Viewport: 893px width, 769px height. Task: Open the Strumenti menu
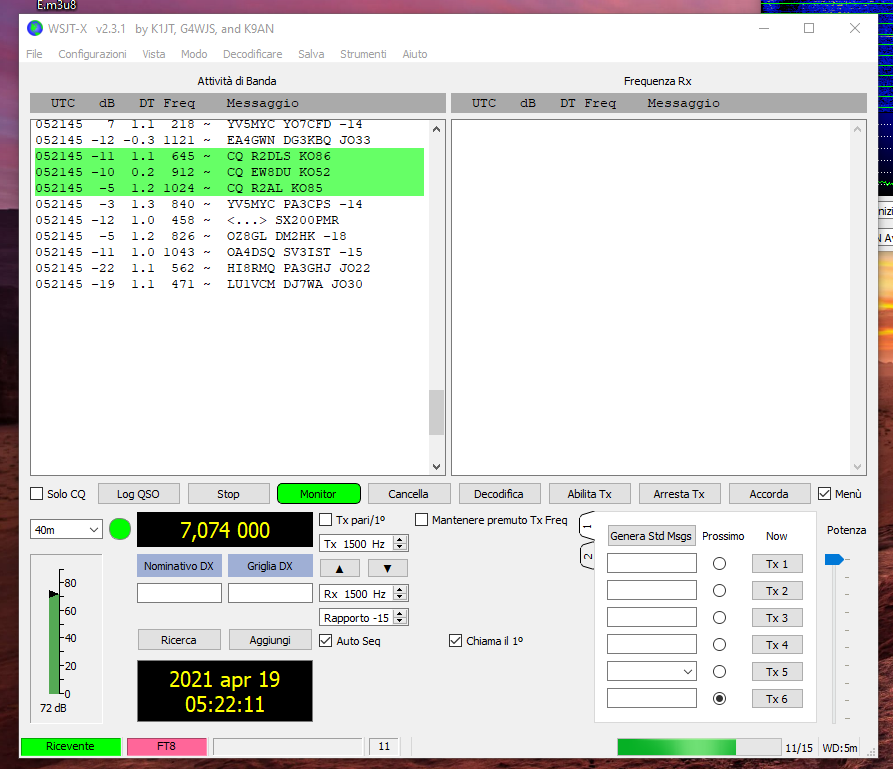363,54
